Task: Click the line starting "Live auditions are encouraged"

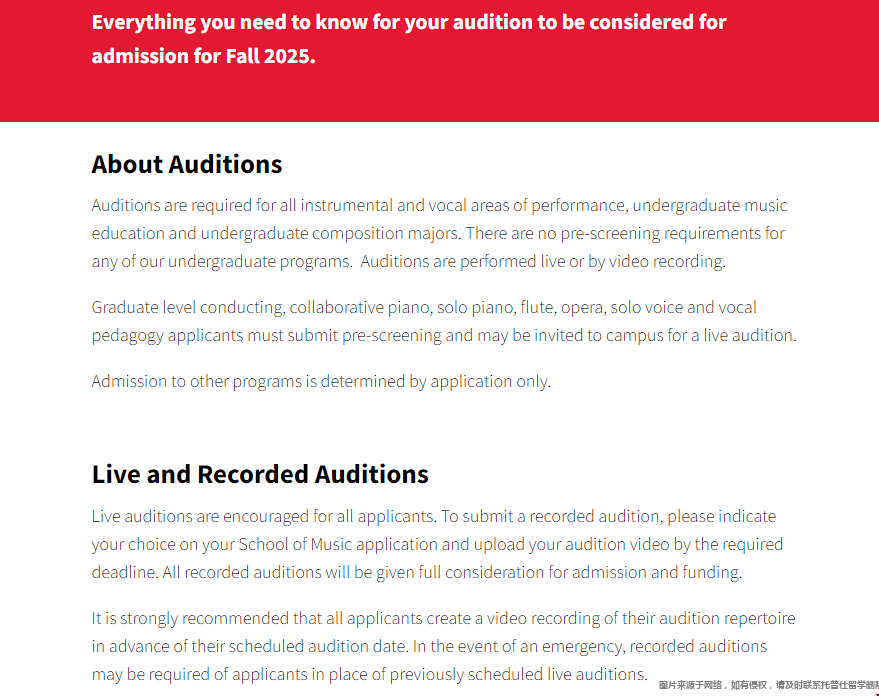Action: 434,517
